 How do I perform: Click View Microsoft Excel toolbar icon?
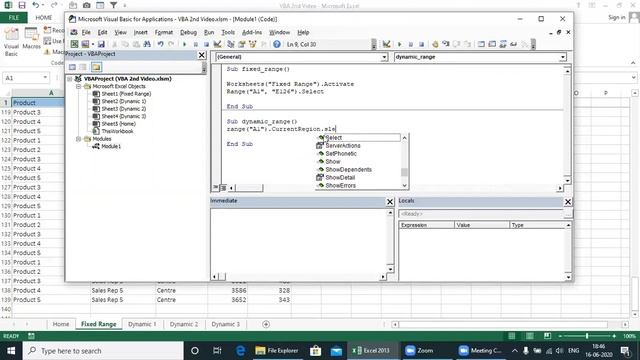pos(74,44)
